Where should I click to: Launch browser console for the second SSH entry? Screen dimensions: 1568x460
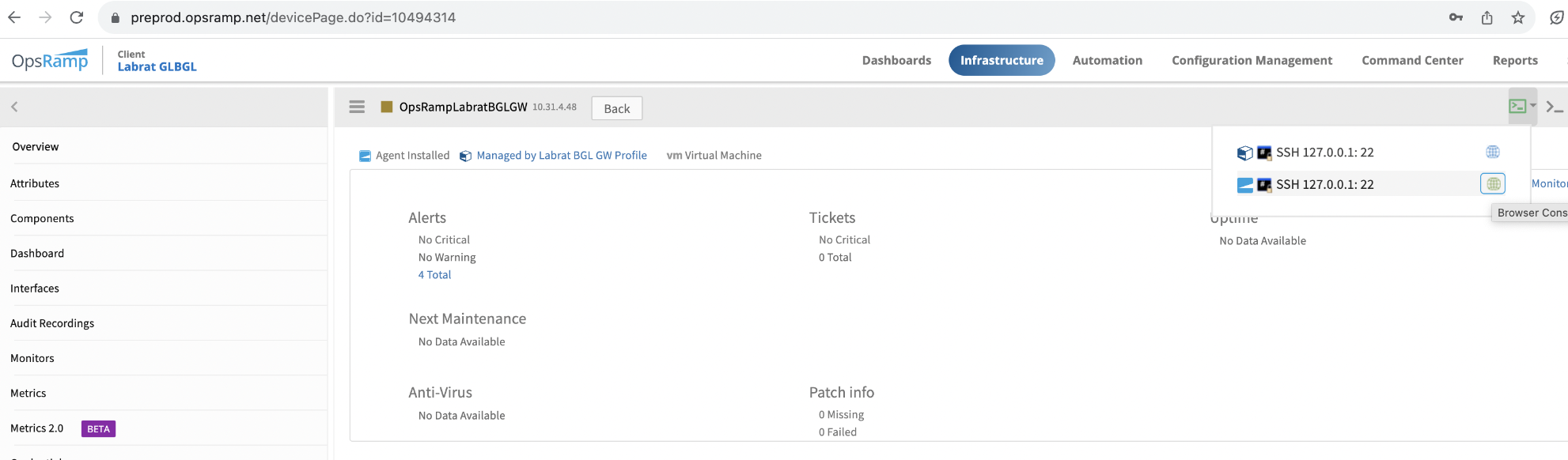pyautogui.click(x=1493, y=184)
